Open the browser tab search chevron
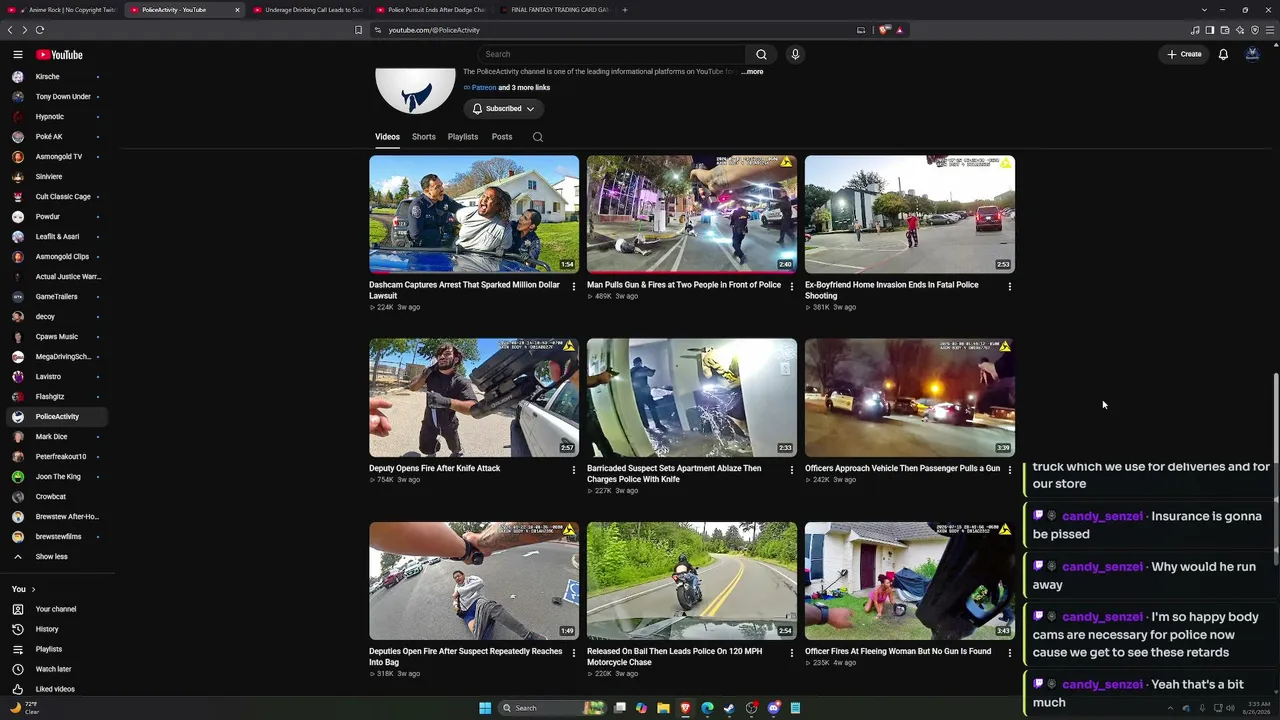 click(1204, 10)
